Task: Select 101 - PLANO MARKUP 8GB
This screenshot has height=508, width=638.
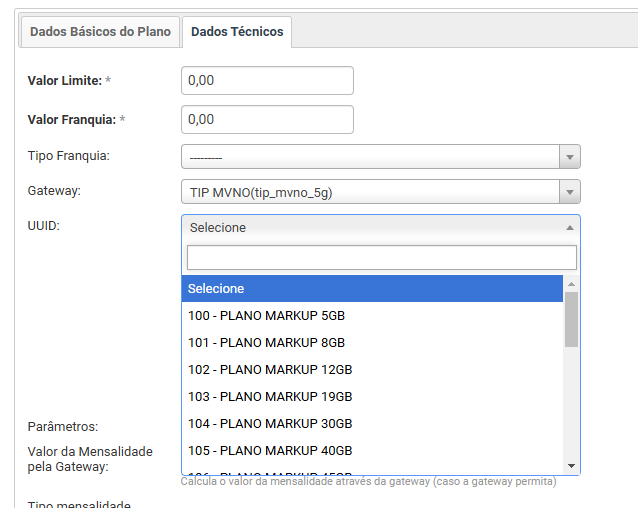Action: coord(372,342)
